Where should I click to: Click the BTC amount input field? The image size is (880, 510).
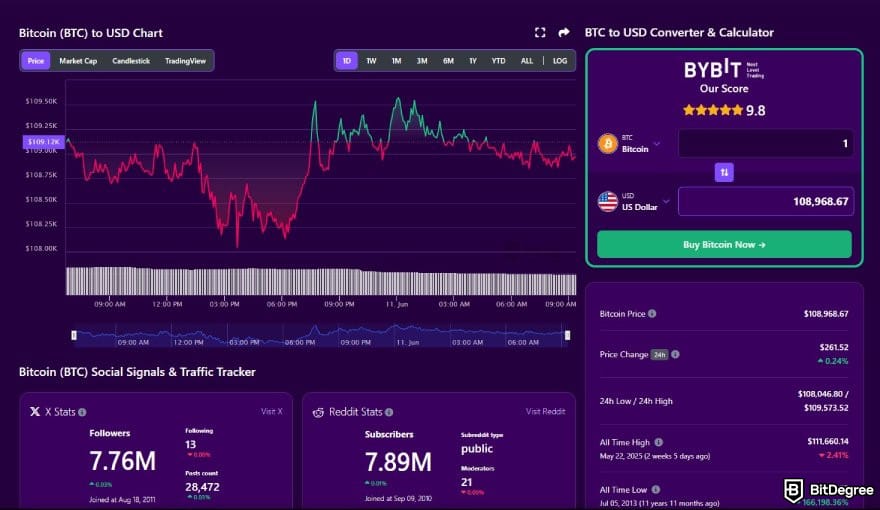coord(766,144)
